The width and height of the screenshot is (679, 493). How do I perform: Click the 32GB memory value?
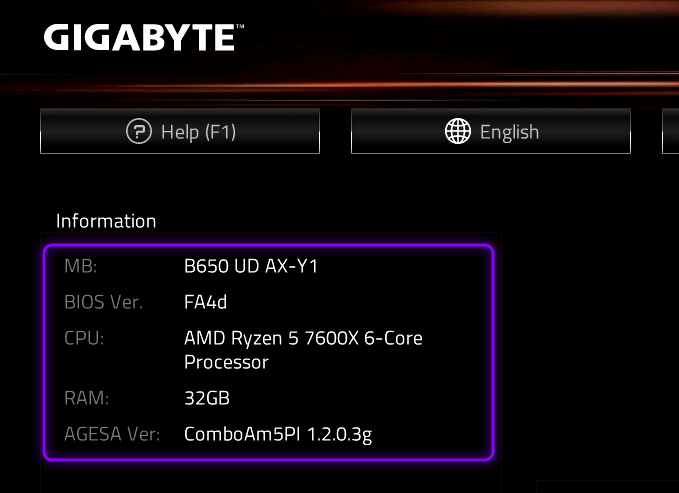point(207,398)
